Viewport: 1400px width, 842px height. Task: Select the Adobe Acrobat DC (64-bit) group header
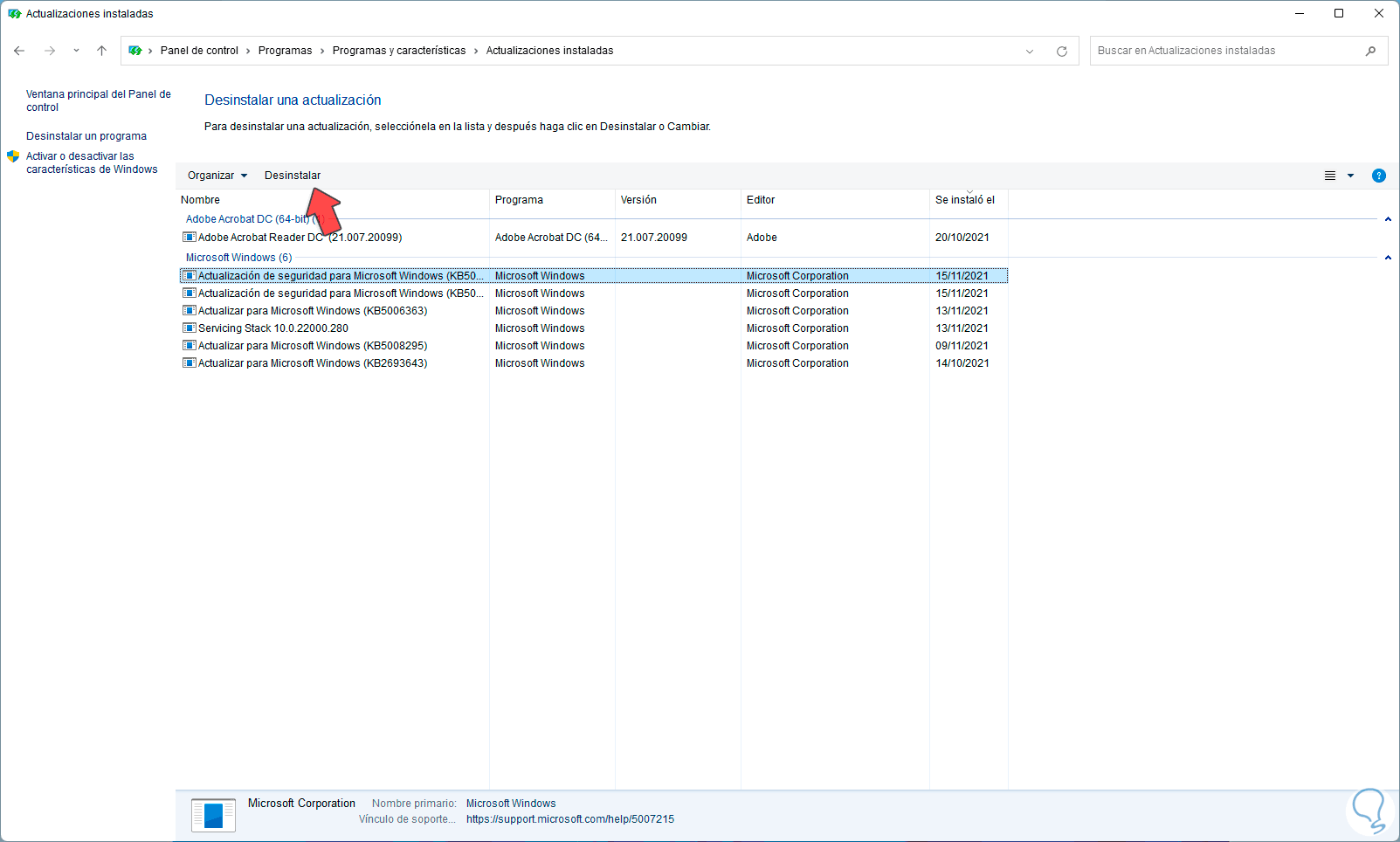coord(255,219)
